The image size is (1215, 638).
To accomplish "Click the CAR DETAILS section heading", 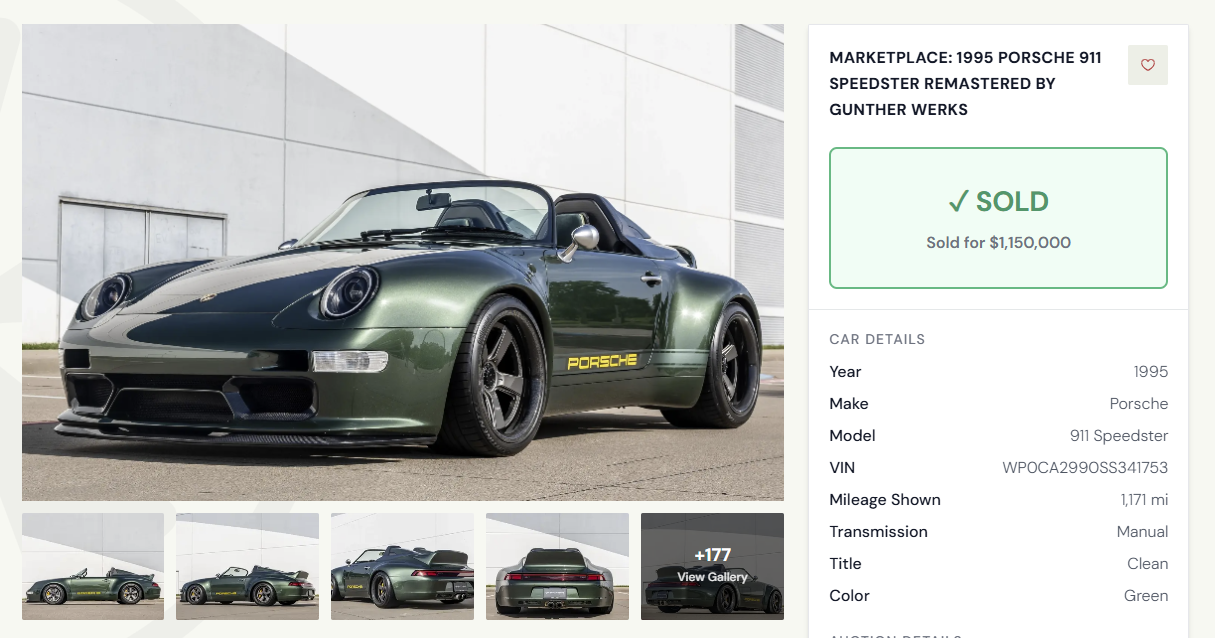I will [877, 339].
